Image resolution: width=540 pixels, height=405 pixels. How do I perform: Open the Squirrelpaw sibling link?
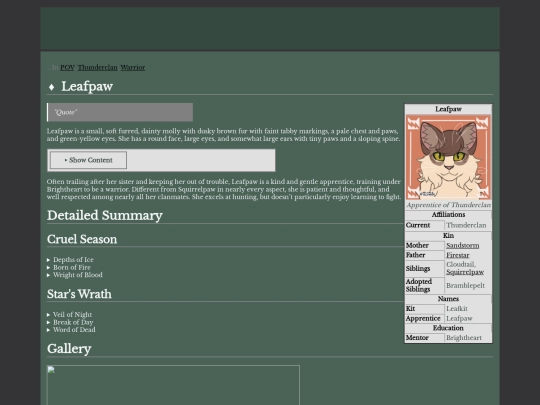tap(465, 272)
